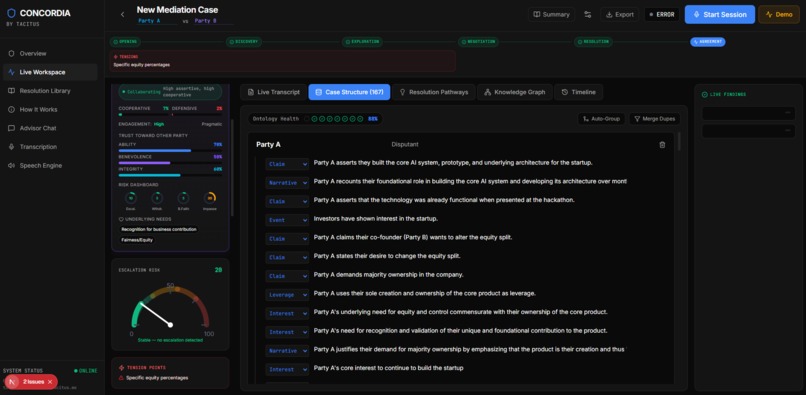Screen dimensions: 806x395
Task: Select the Withdr. risk gauge
Action: tap(157, 198)
